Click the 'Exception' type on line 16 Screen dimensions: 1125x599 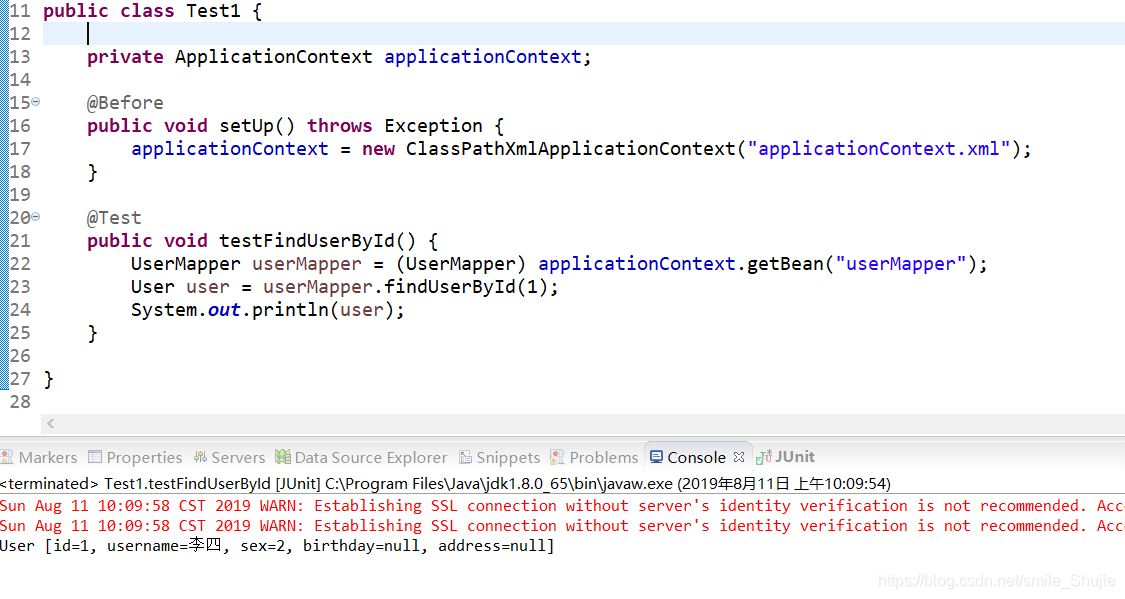(433, 126)
